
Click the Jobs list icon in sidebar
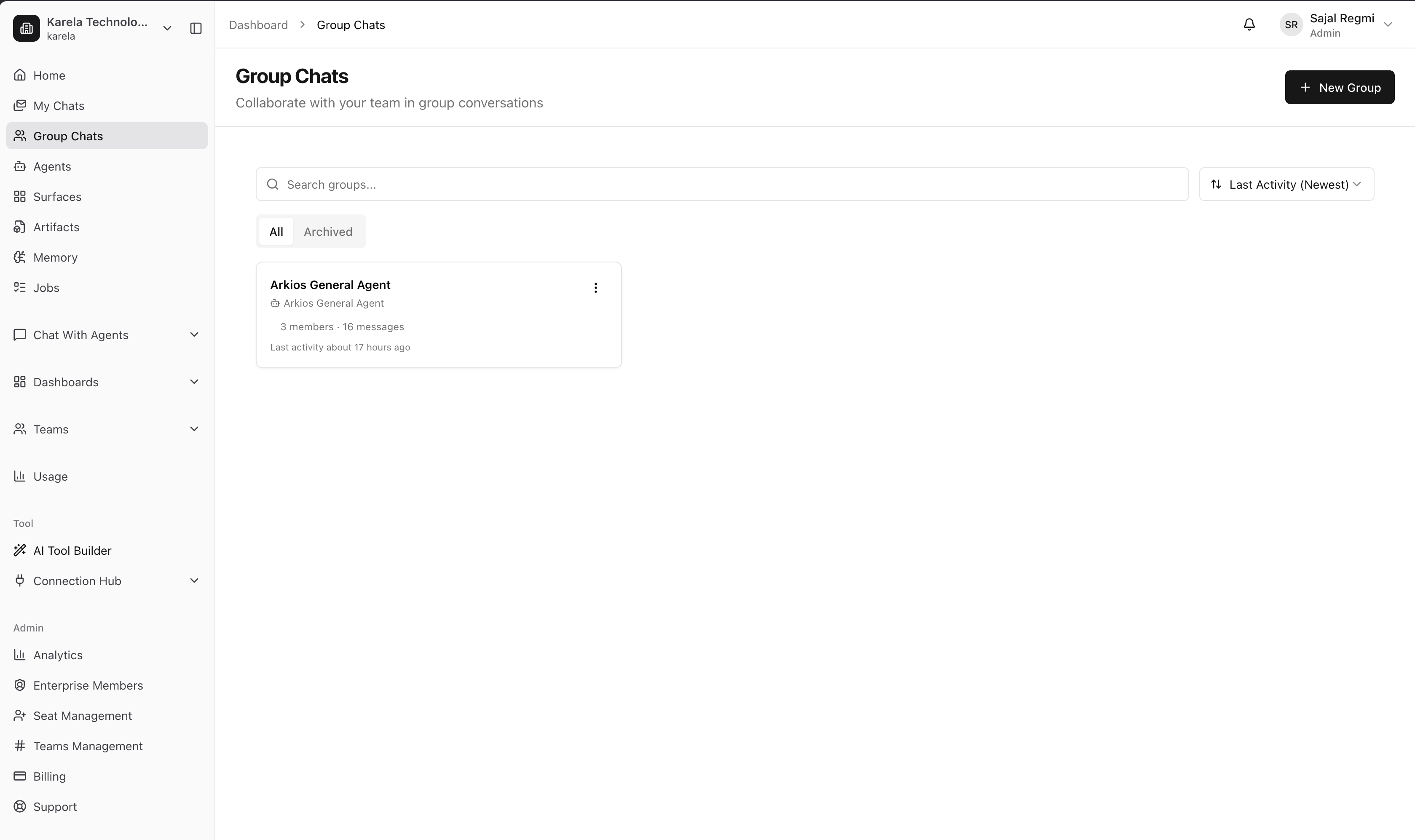click(20, 288)
